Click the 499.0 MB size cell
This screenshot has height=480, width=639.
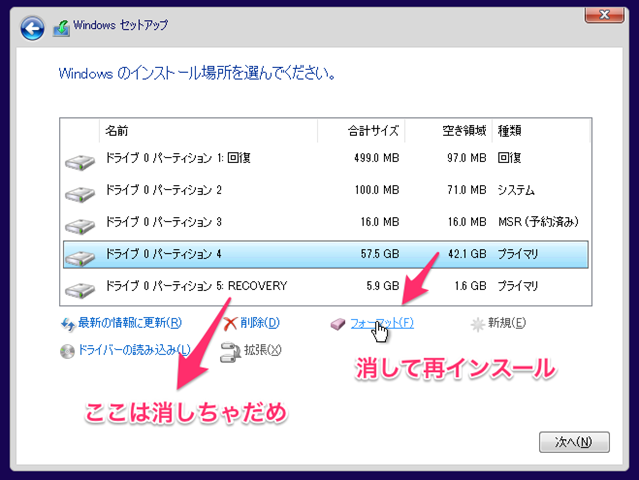[x=377, y=158]
